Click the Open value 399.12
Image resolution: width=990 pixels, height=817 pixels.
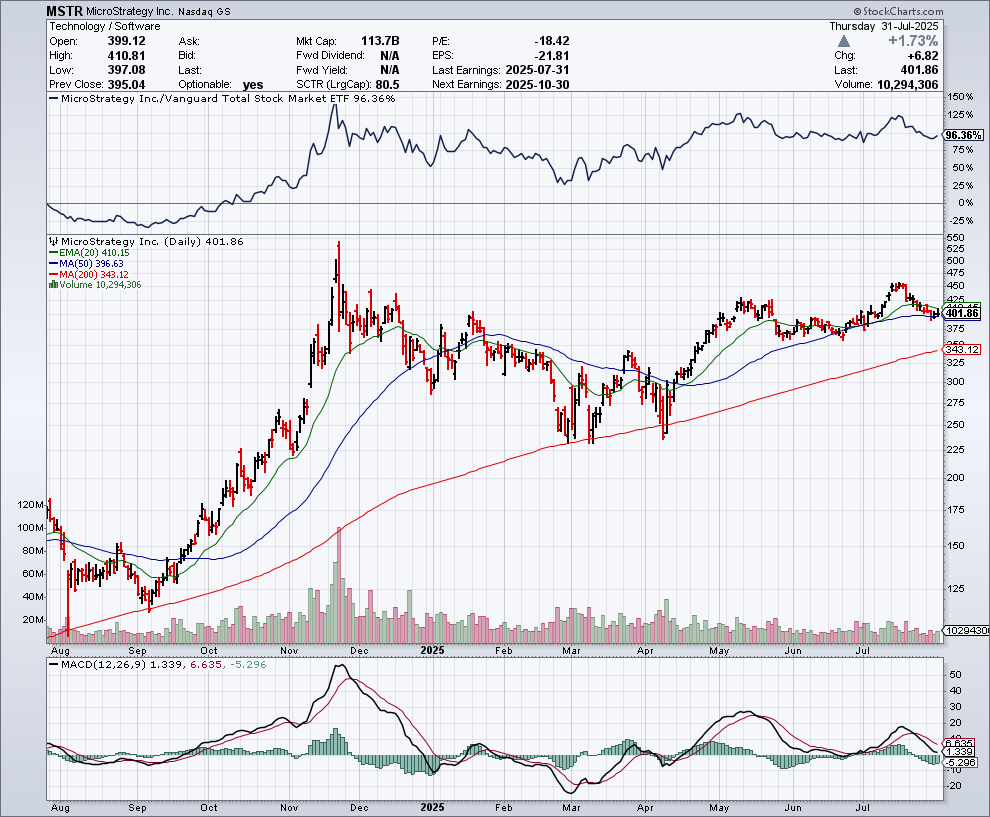tap(126, 41)
